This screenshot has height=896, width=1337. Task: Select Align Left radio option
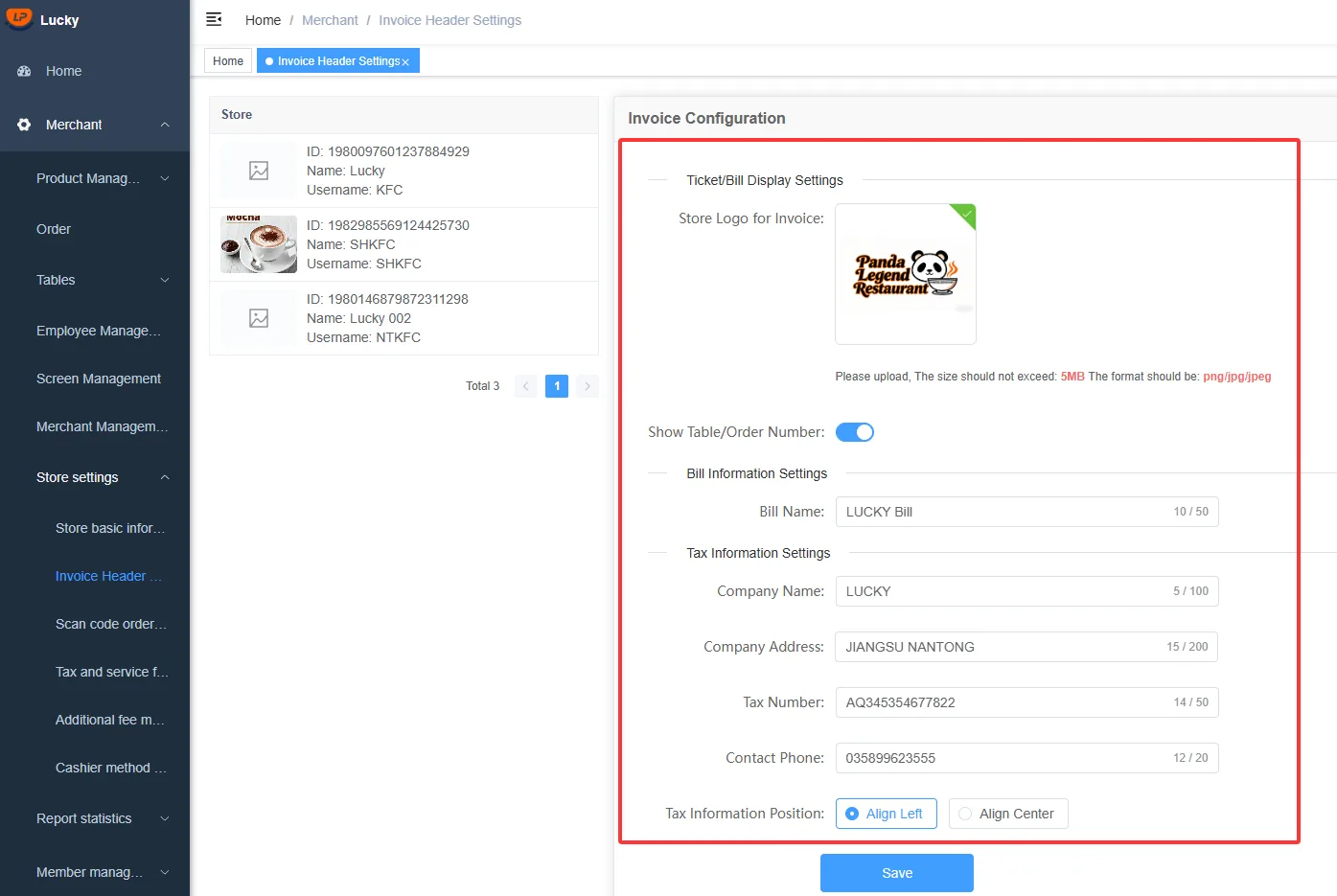pyautogui.click(x=887, y=814)
